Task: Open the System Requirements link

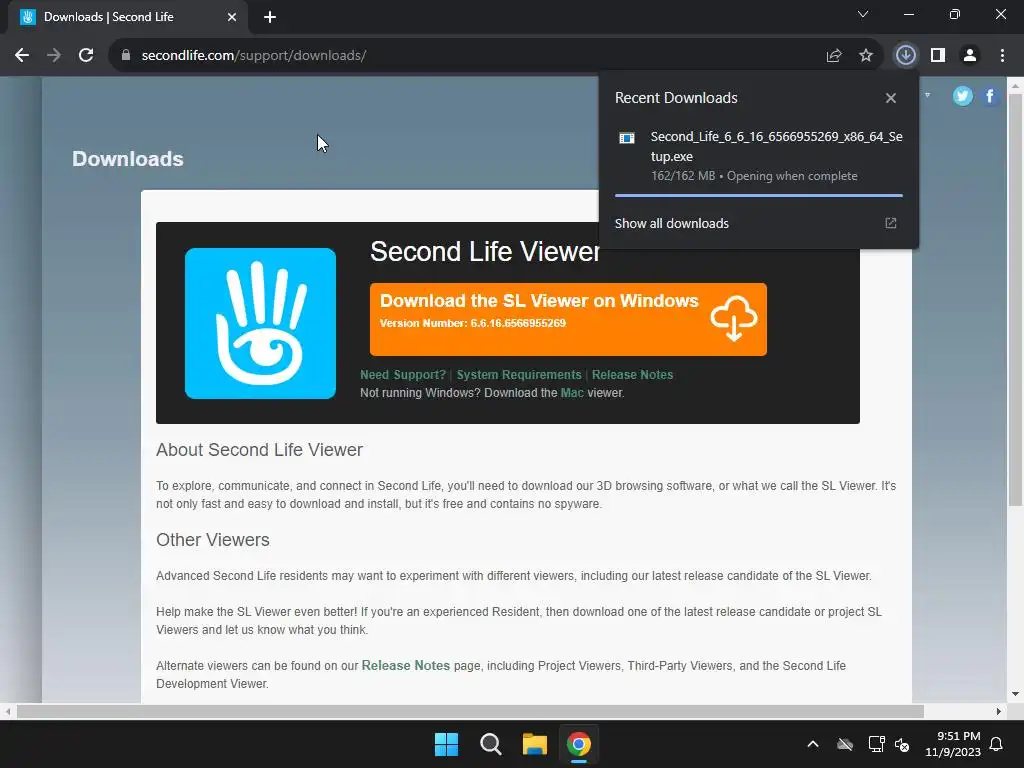Action: coord(519,375)
